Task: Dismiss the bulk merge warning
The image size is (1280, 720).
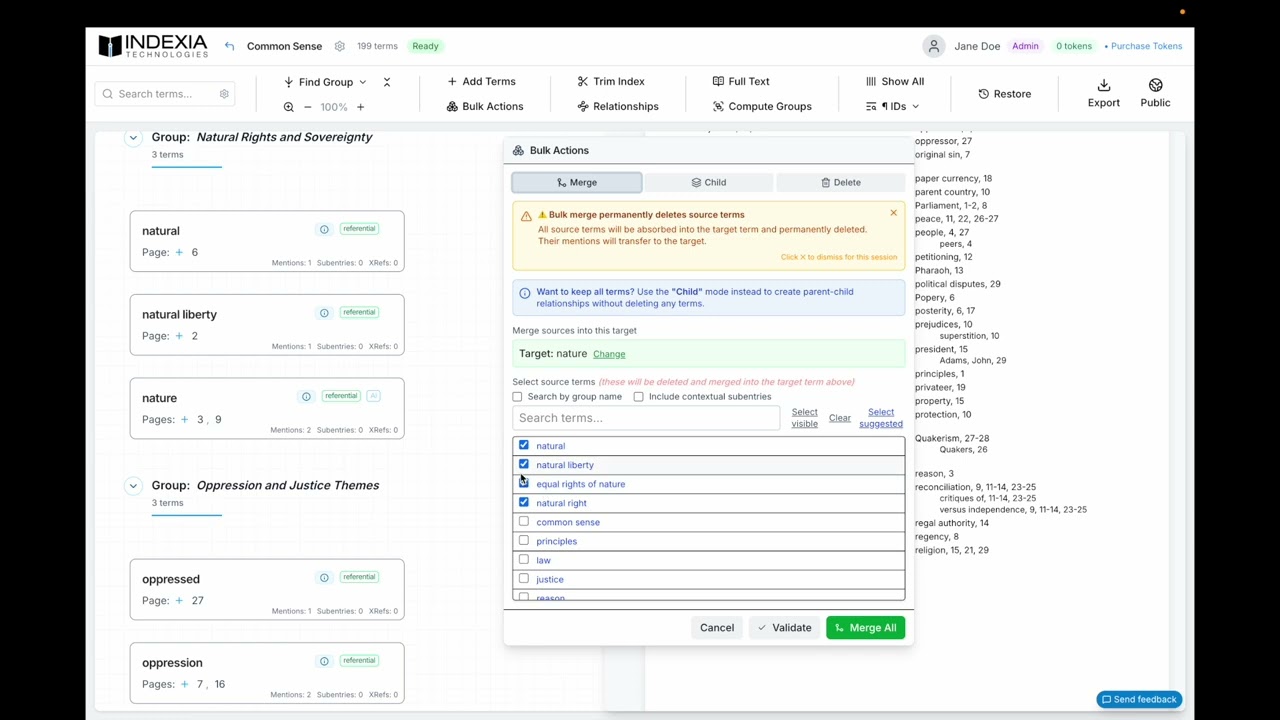Action: tap(893, 213)
